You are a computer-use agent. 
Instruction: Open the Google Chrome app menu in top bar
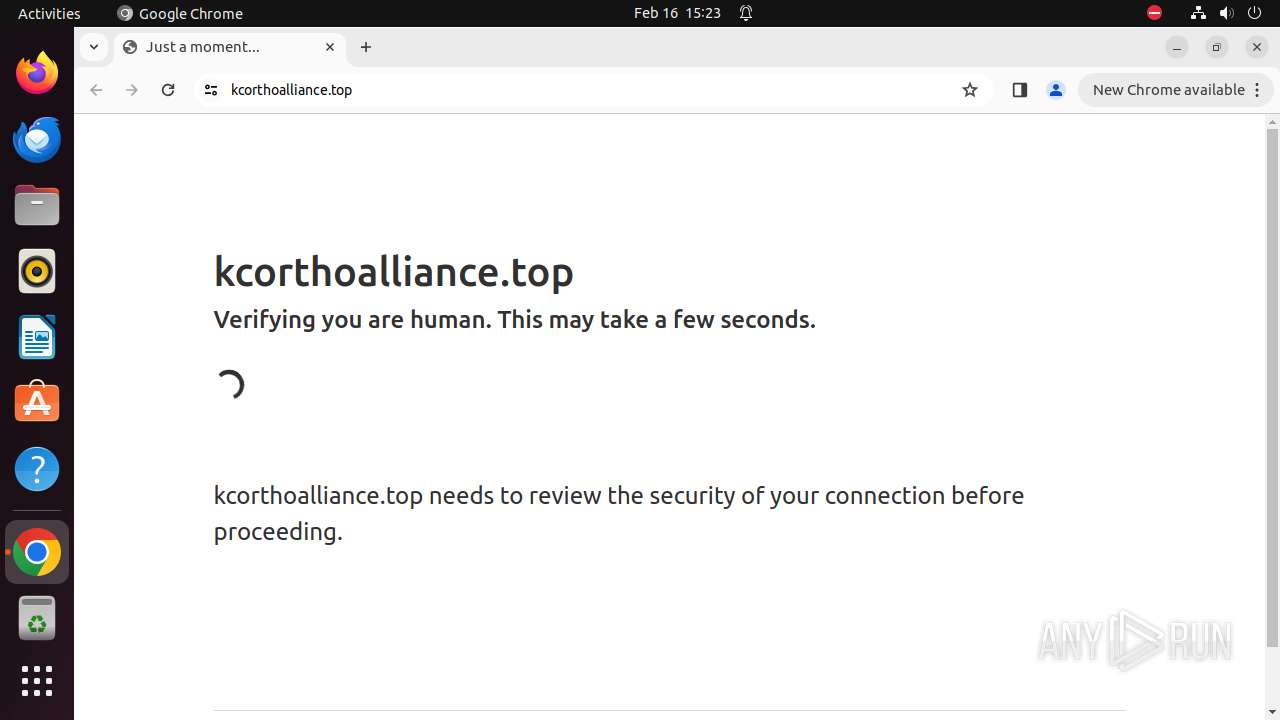click(180, 13)
